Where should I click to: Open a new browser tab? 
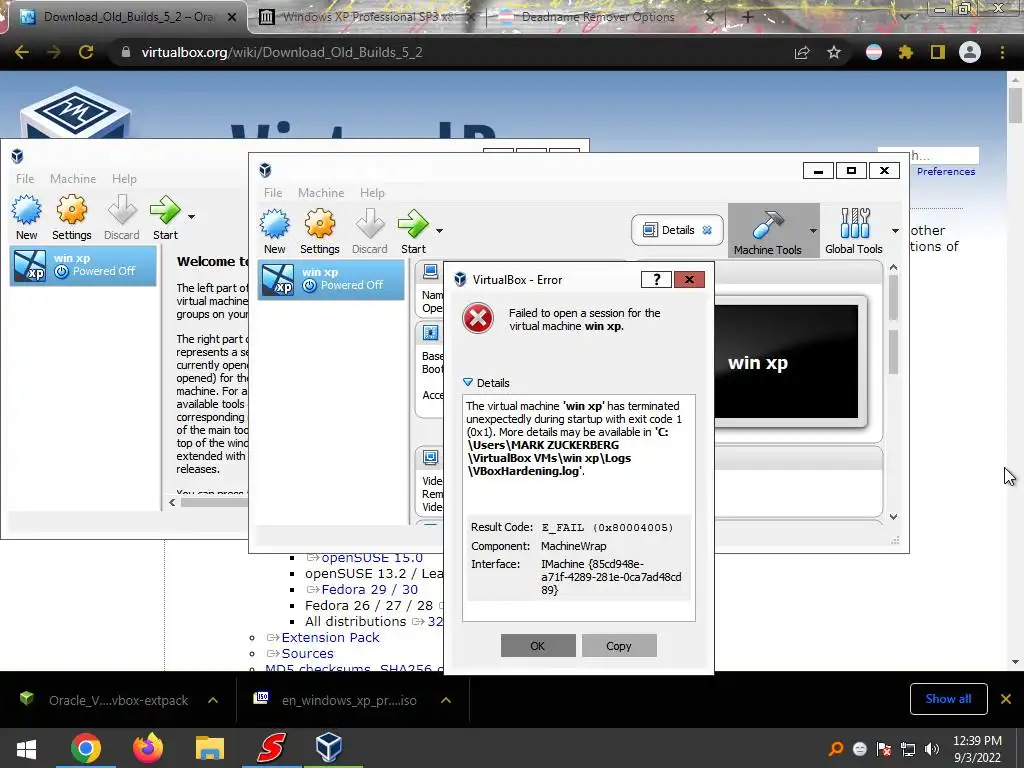(x=748, y=17)
